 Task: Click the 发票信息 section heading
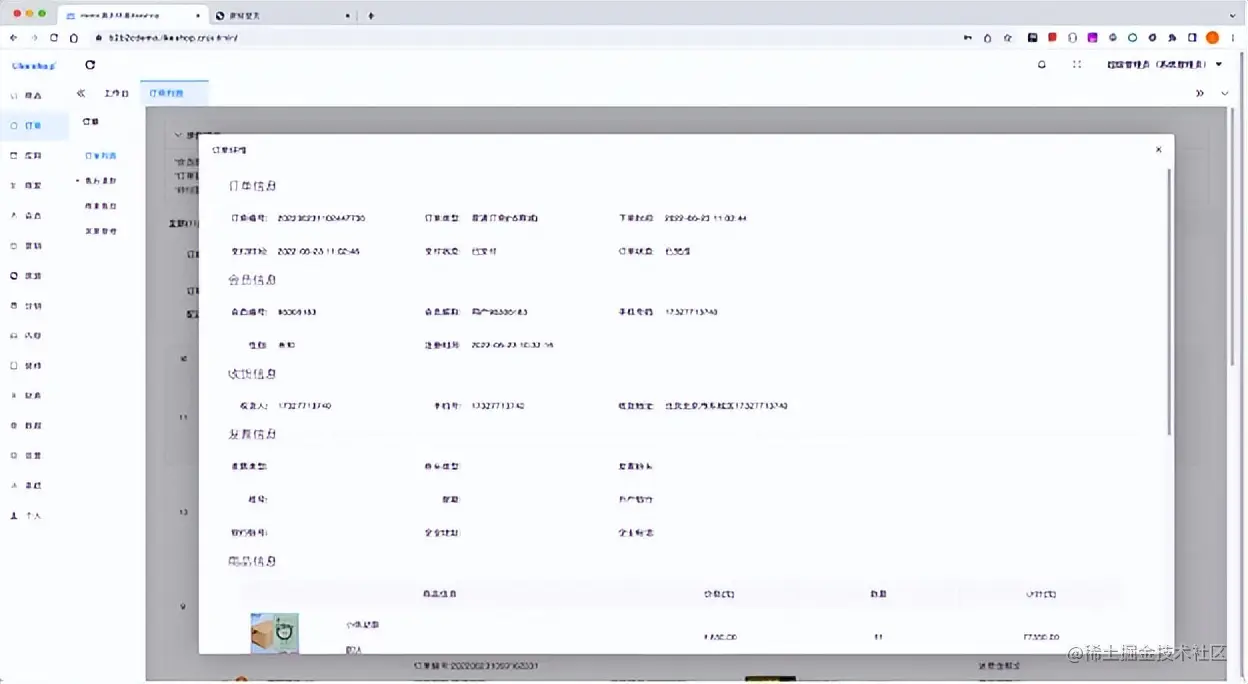252,434
